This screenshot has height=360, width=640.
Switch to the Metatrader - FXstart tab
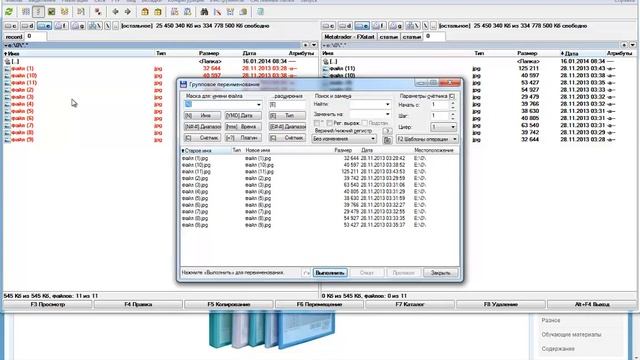click(x=349, y=37)
